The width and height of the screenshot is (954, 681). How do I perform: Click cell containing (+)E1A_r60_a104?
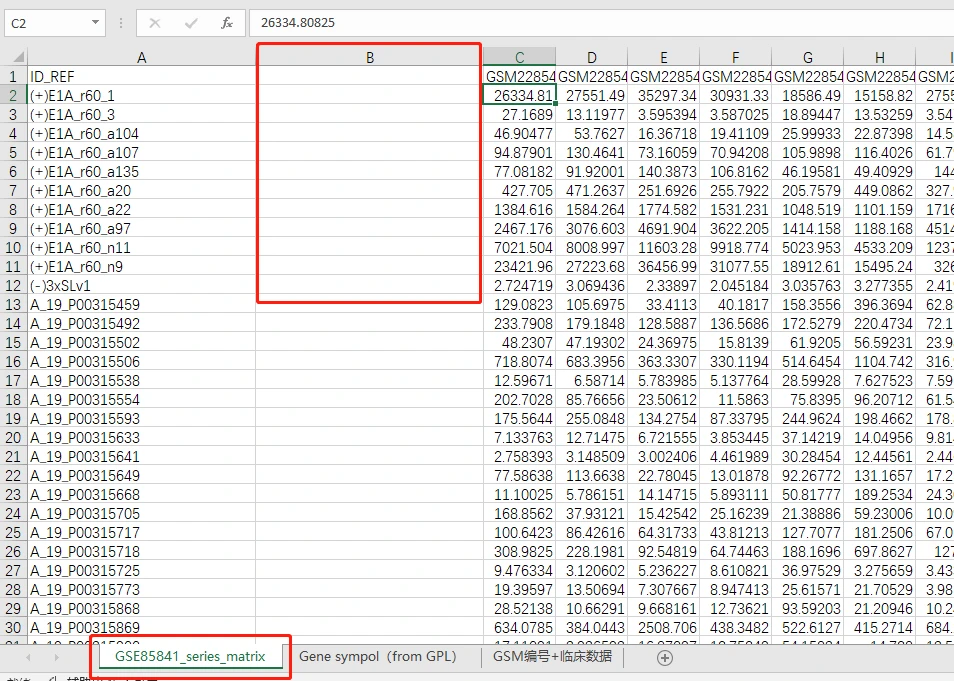point(141,134)
